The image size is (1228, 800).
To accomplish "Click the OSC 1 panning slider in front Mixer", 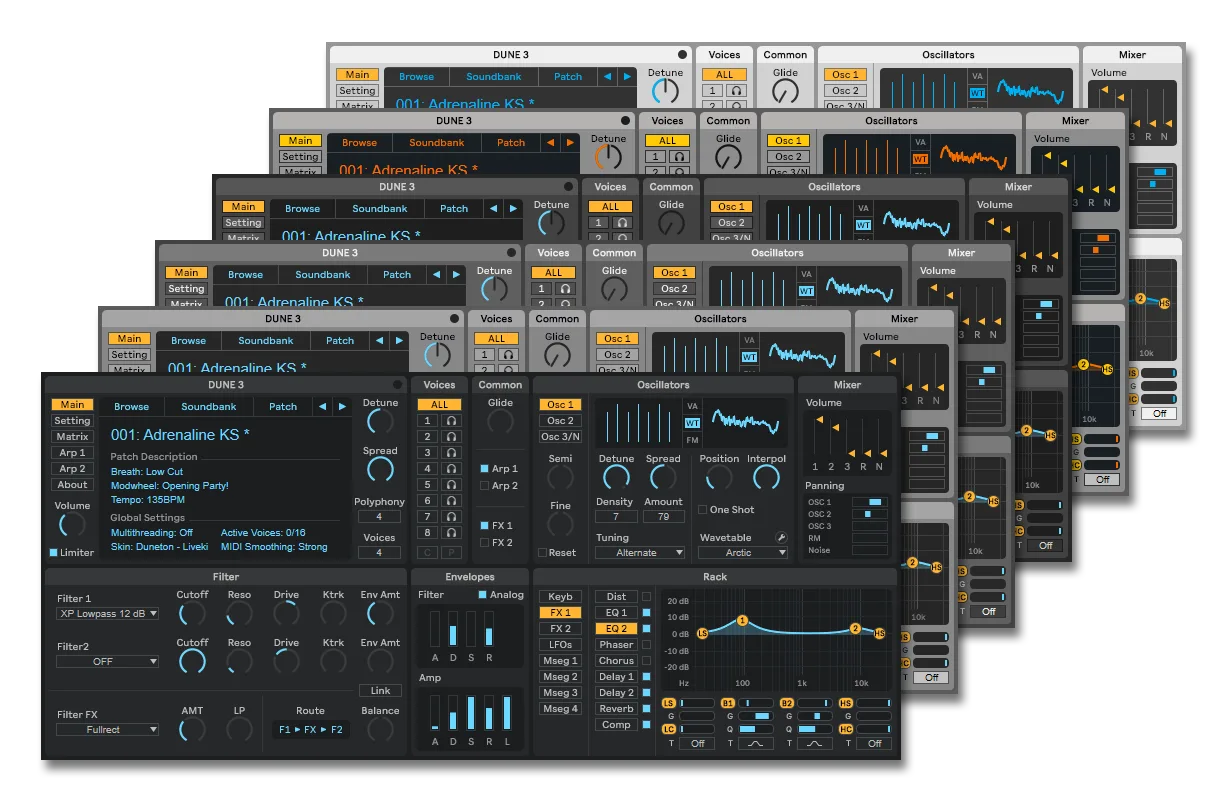I will [872, 502].
